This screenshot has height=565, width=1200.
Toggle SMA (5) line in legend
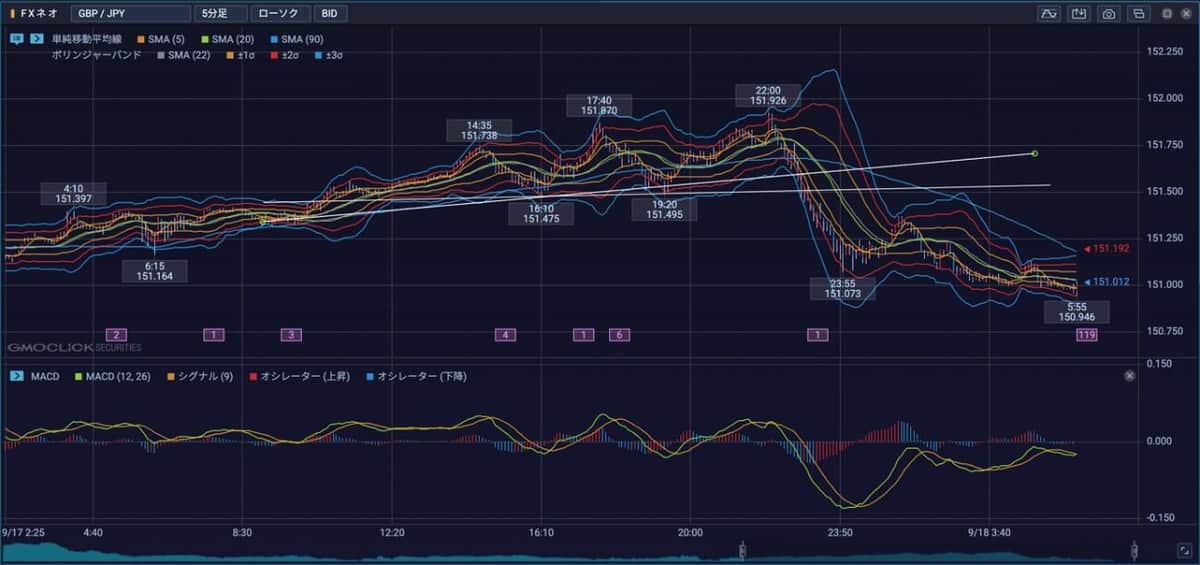pos(160,39)
